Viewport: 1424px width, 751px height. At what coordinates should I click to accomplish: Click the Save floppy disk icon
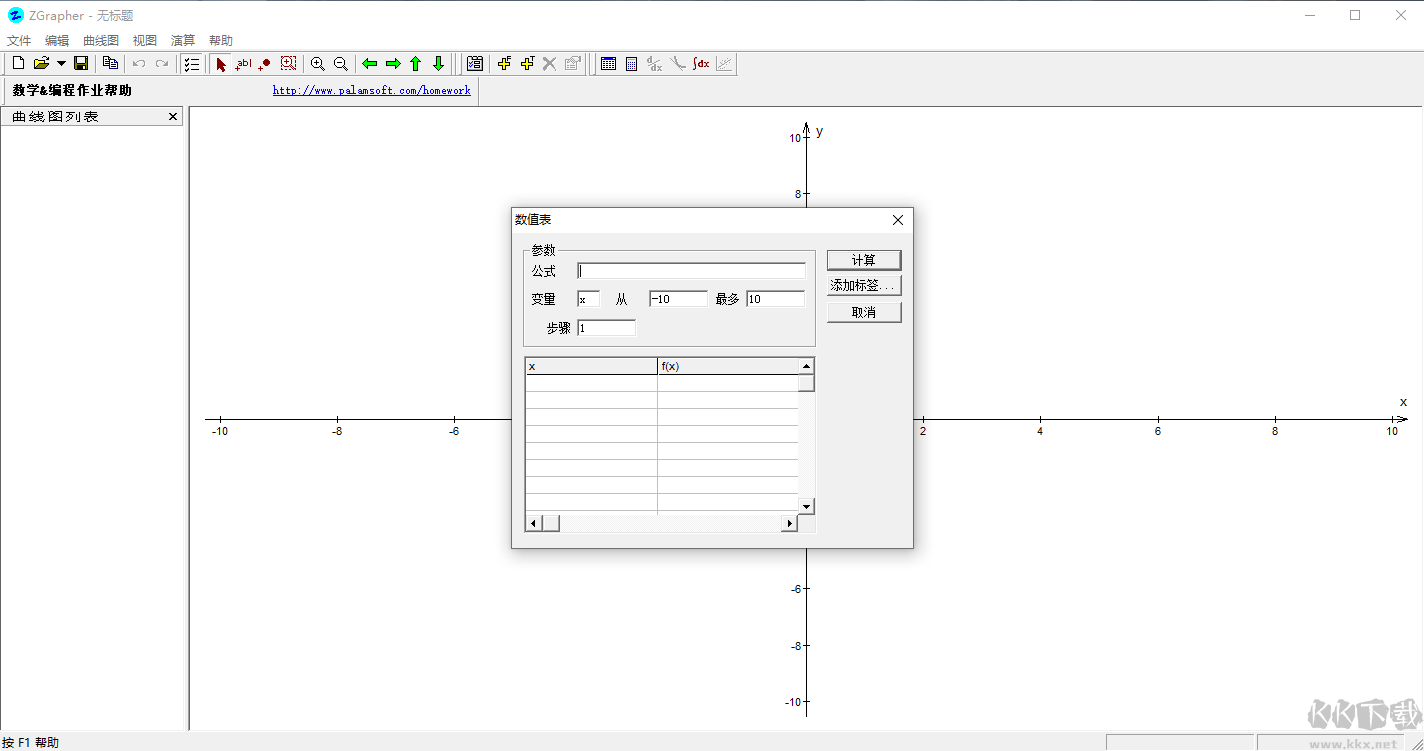(x=81, y=64)
